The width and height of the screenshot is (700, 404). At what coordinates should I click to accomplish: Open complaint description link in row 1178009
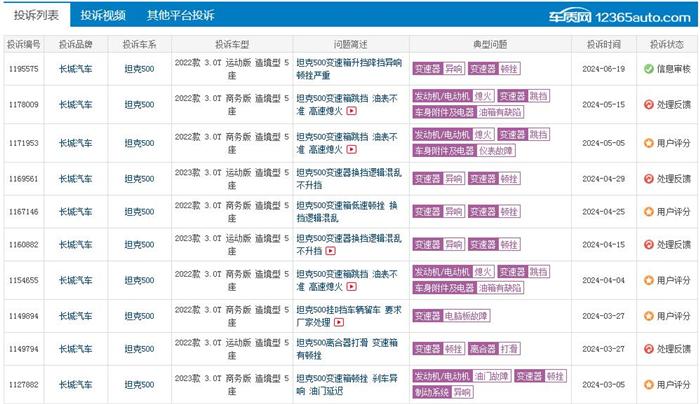[x=346, y=104]
